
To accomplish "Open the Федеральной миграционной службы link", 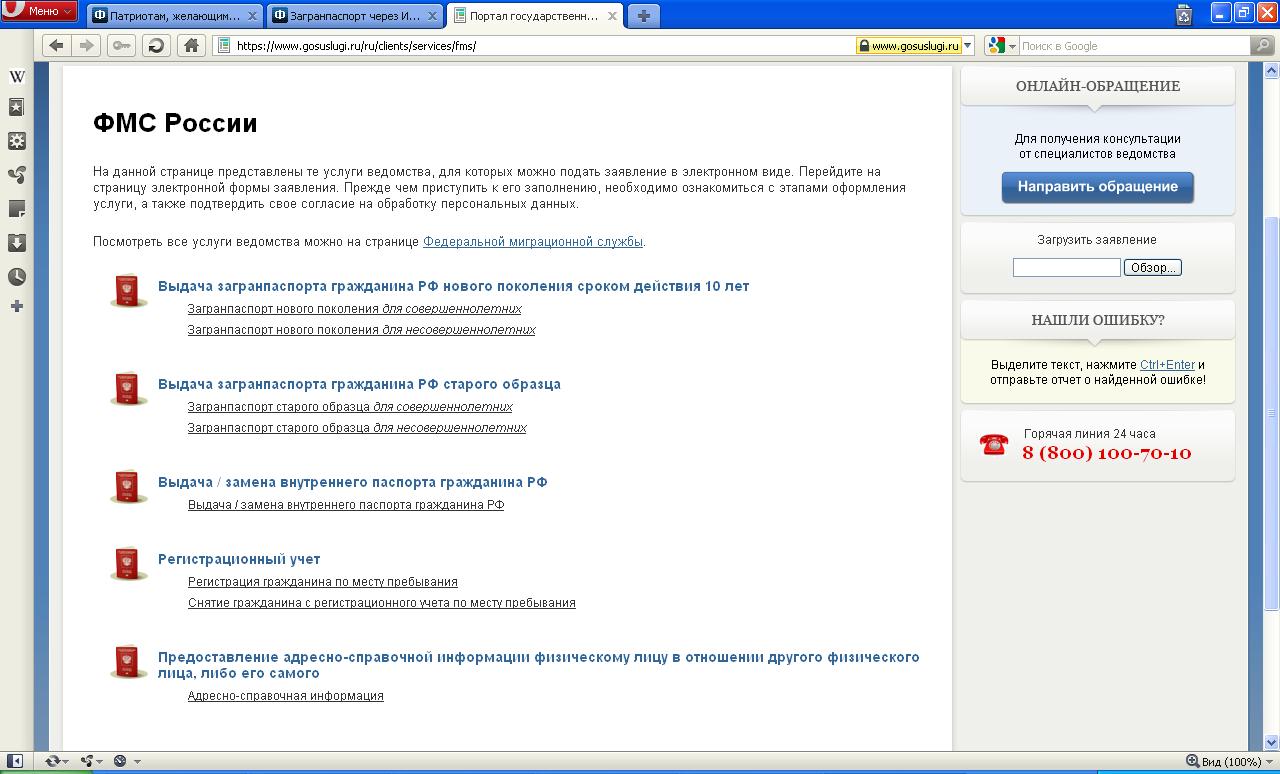I will (532, 242).
